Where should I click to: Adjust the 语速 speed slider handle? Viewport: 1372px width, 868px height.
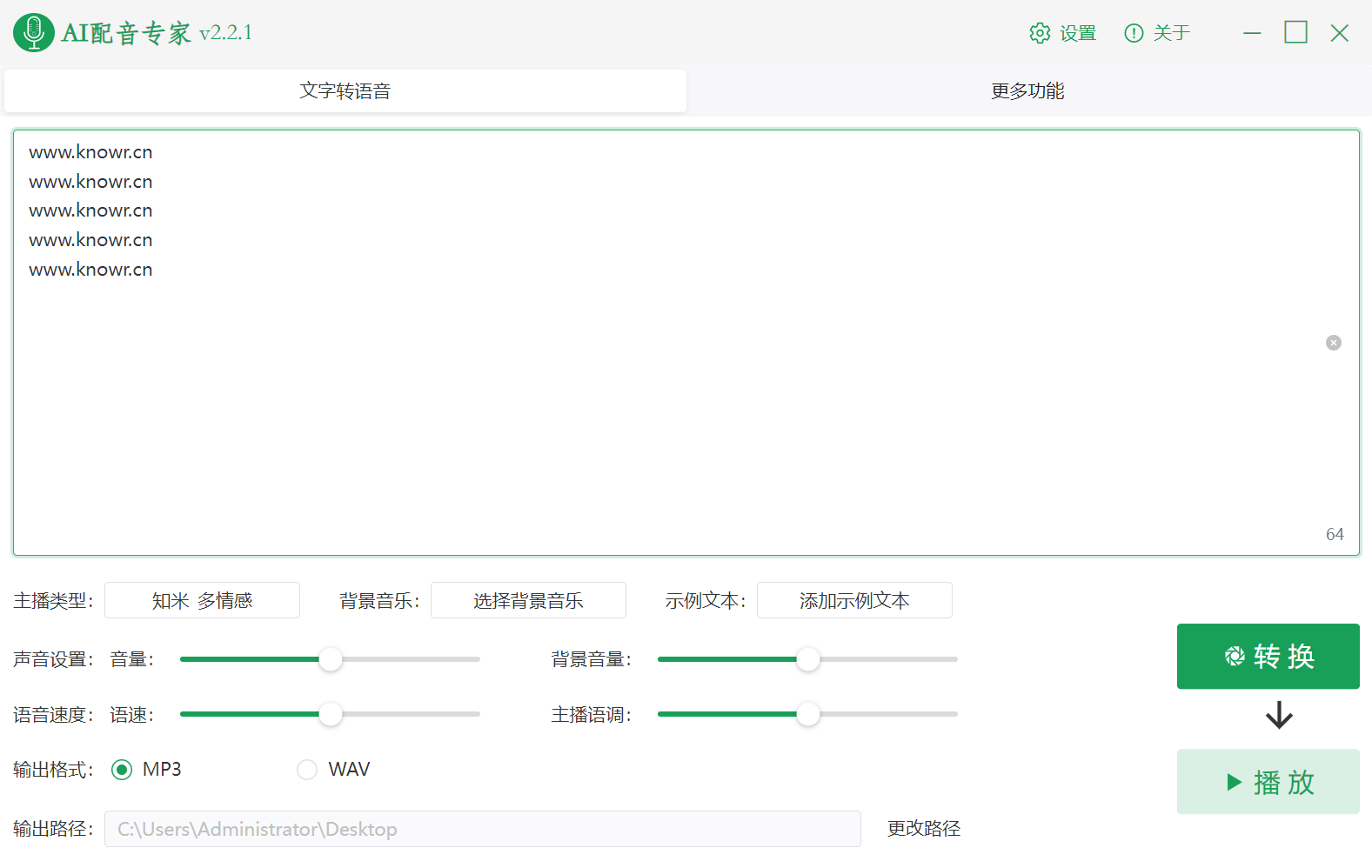(331, 714)
